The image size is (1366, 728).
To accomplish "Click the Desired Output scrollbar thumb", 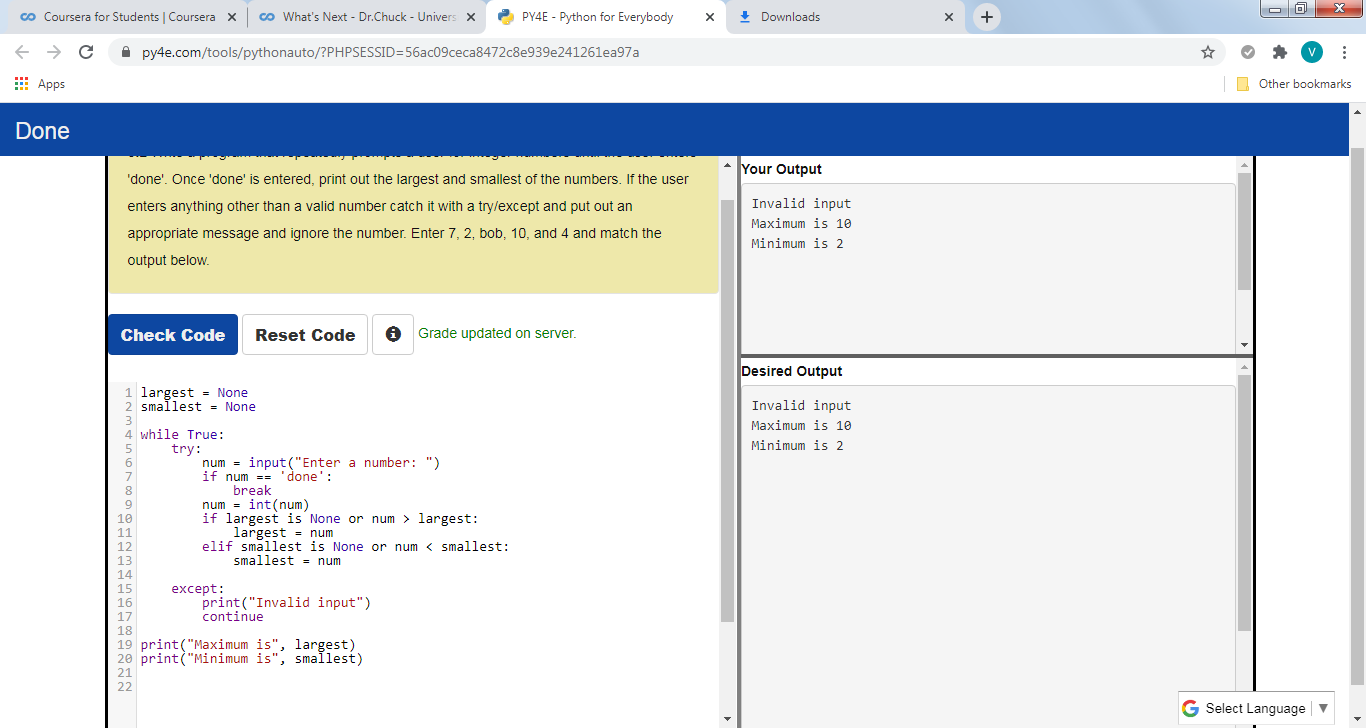I will point(1244,503).
